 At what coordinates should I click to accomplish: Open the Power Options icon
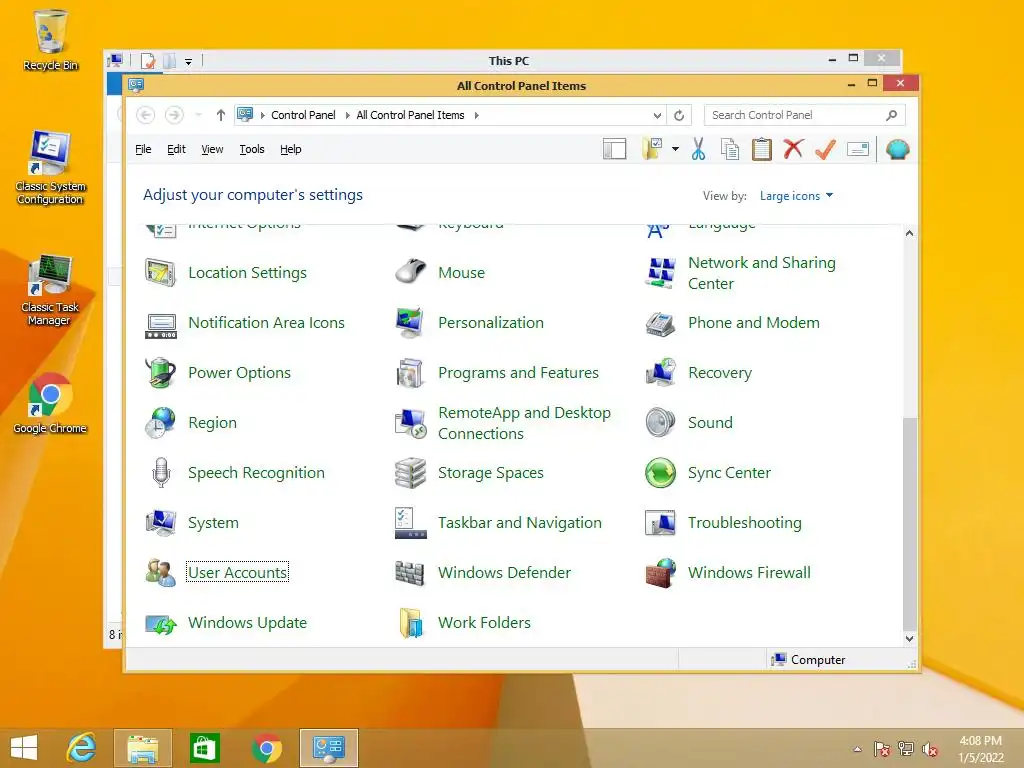161,373
